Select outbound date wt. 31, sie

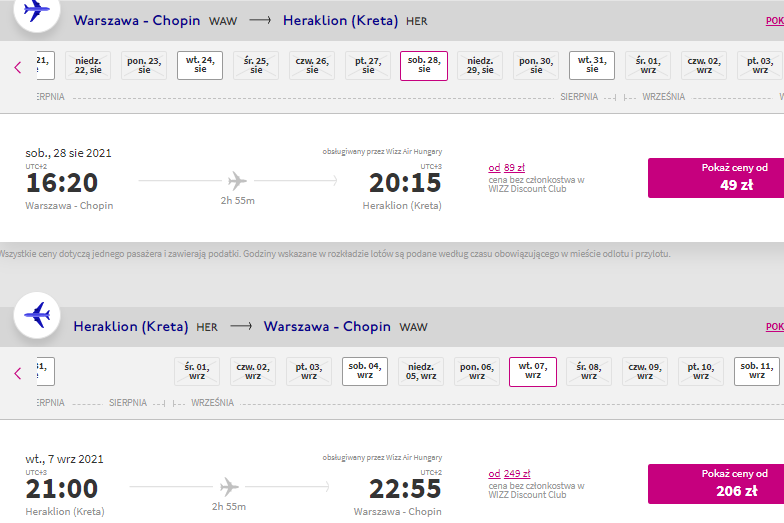(x=592, y=65)
